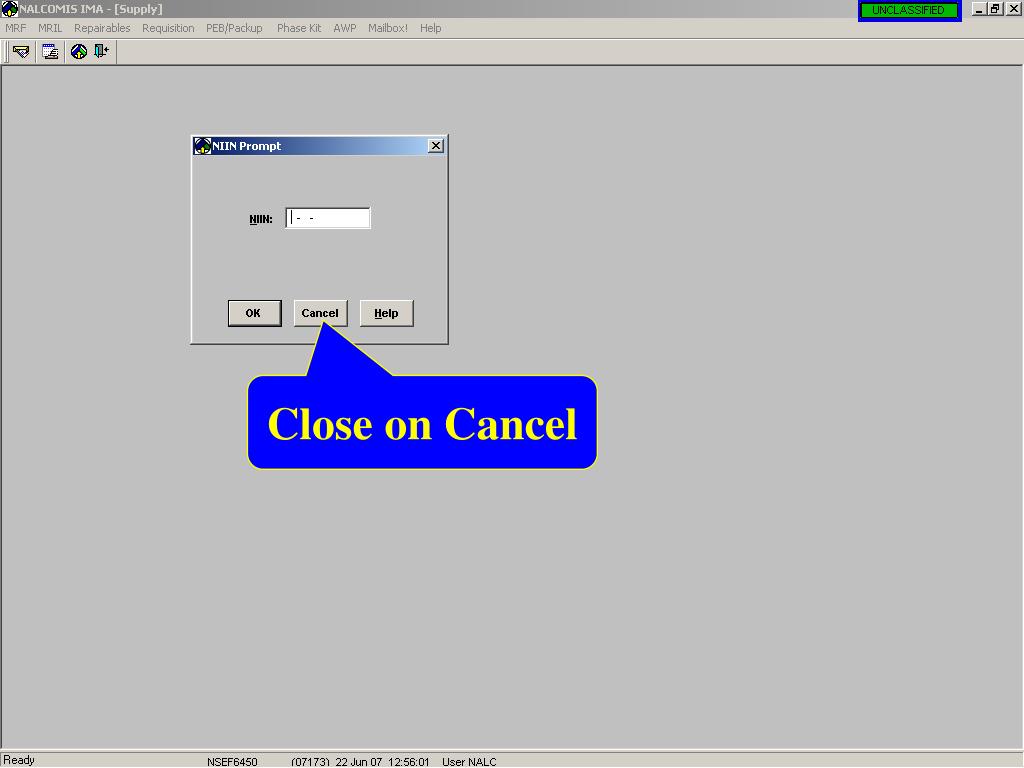Click into the NIIN input field
The height and width of the screenshot is (768, 1024).
coord(328,218)
